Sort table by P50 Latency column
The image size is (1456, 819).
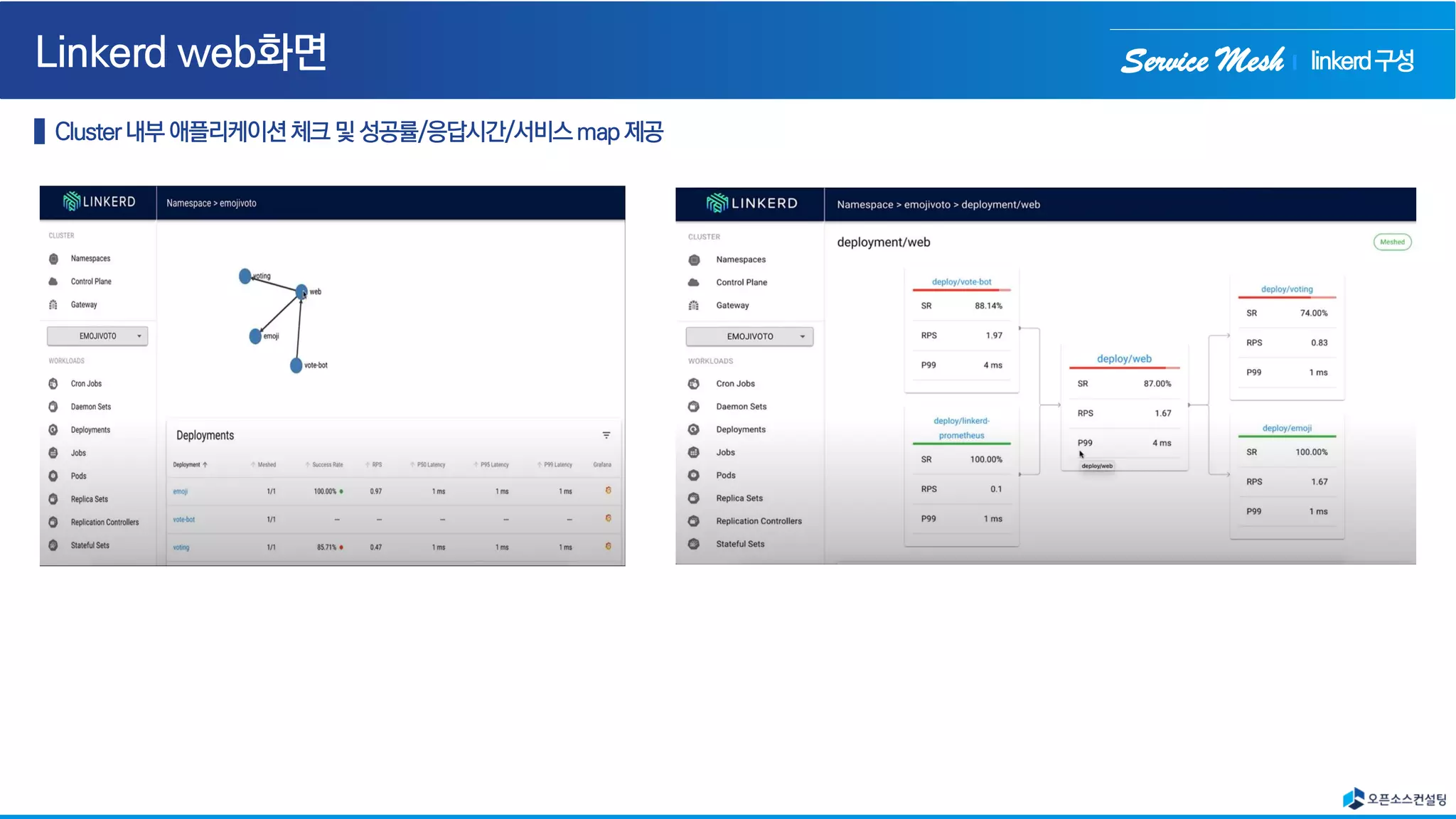427,465
